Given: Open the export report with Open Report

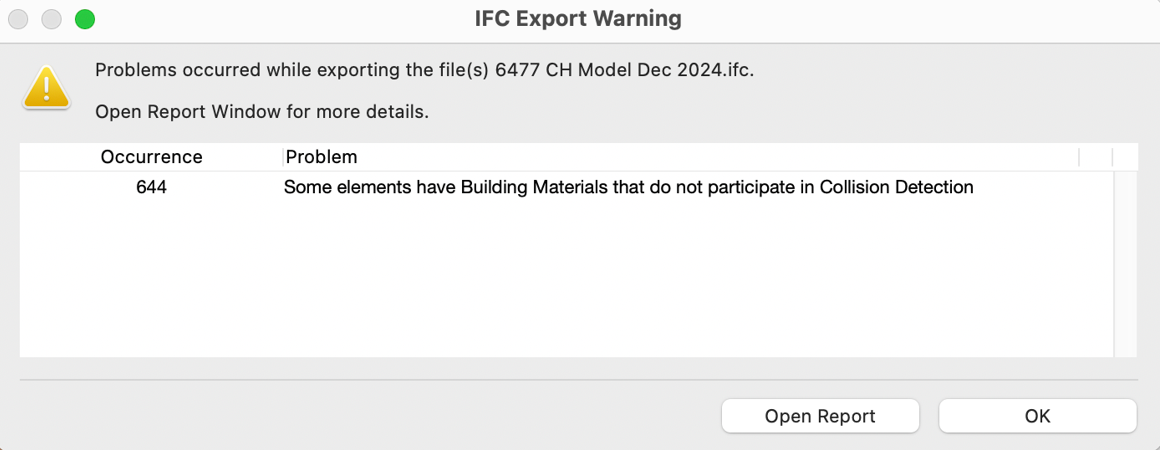Looking at the screenshot, I should 820,416.
